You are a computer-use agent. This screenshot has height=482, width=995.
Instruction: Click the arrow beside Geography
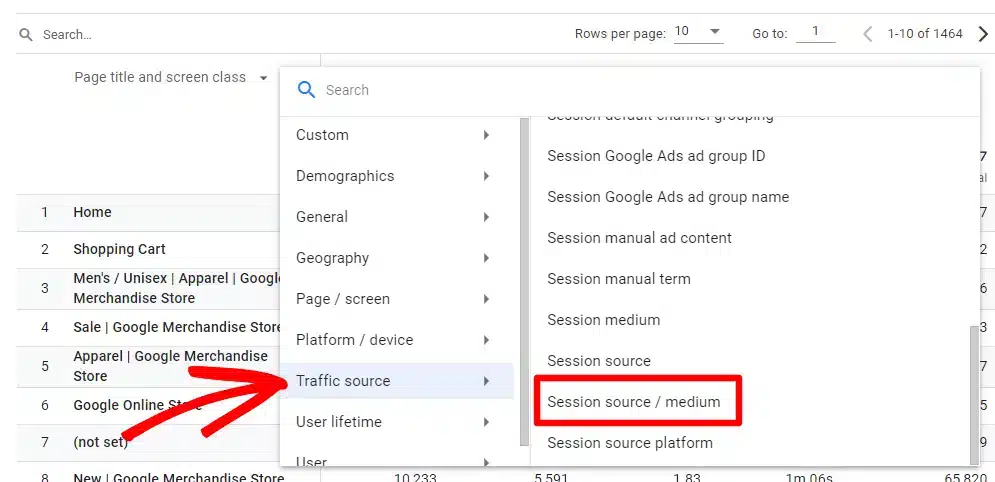(486, 258)
